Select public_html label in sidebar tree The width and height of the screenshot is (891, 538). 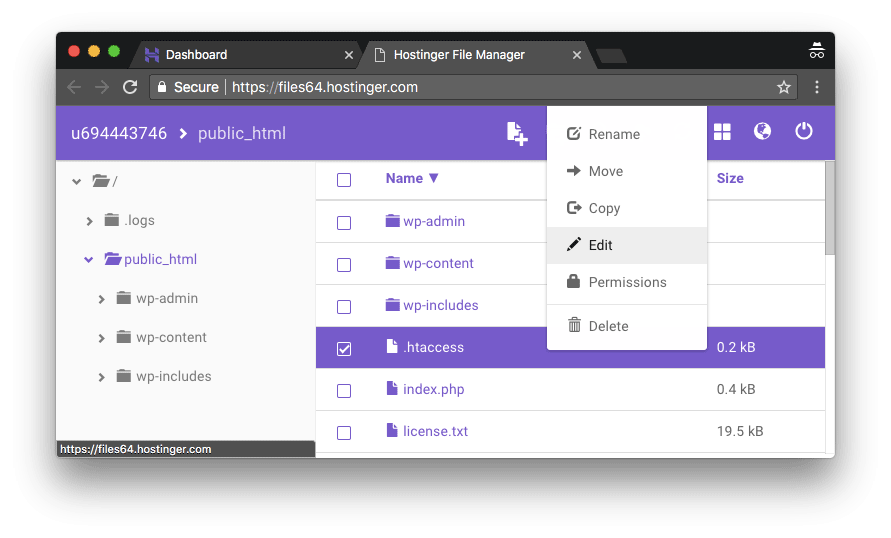tap(160, 259)
